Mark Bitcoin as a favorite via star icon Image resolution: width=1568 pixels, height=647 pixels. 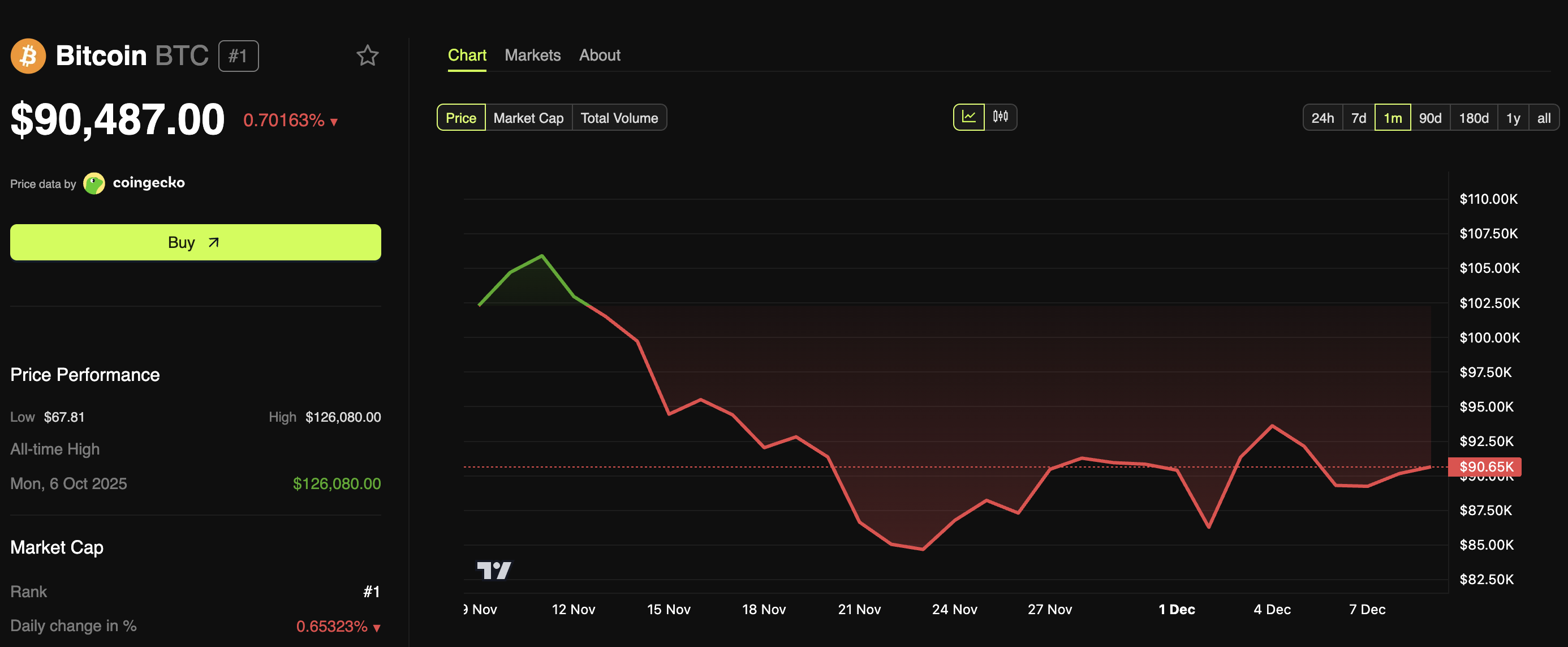pos(368,55)
